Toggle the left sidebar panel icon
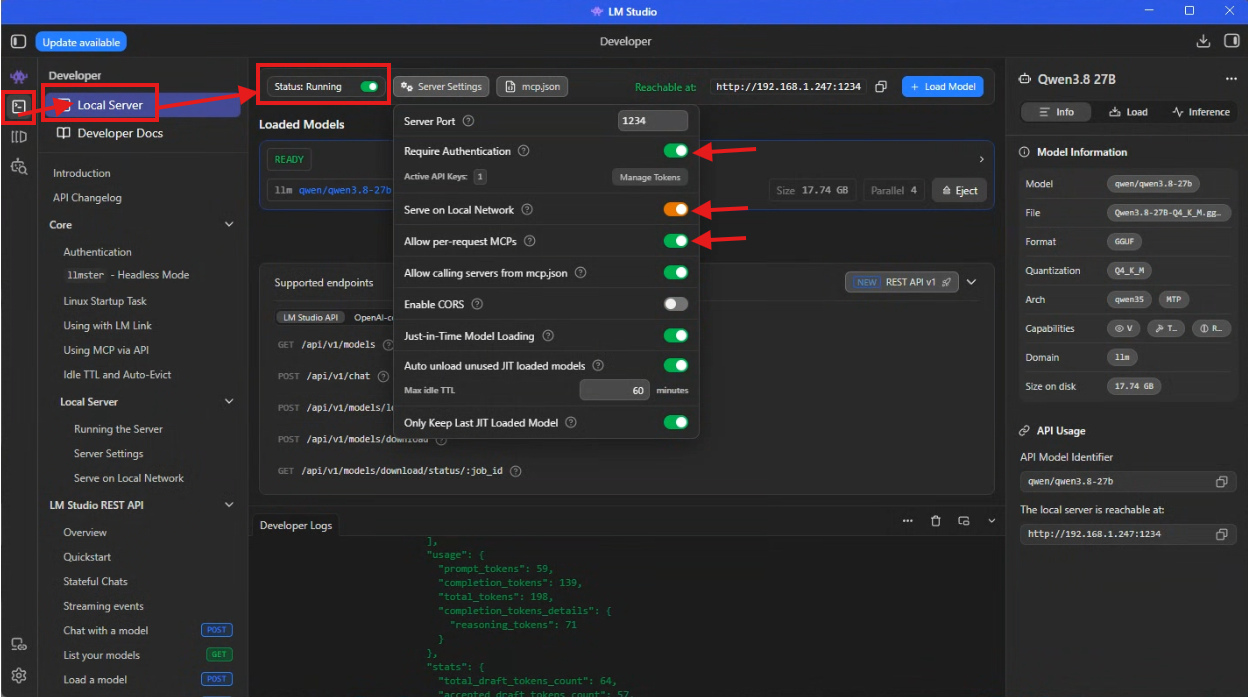Image resolution: width=1248 pixels, height=697 pixels. 18,42
